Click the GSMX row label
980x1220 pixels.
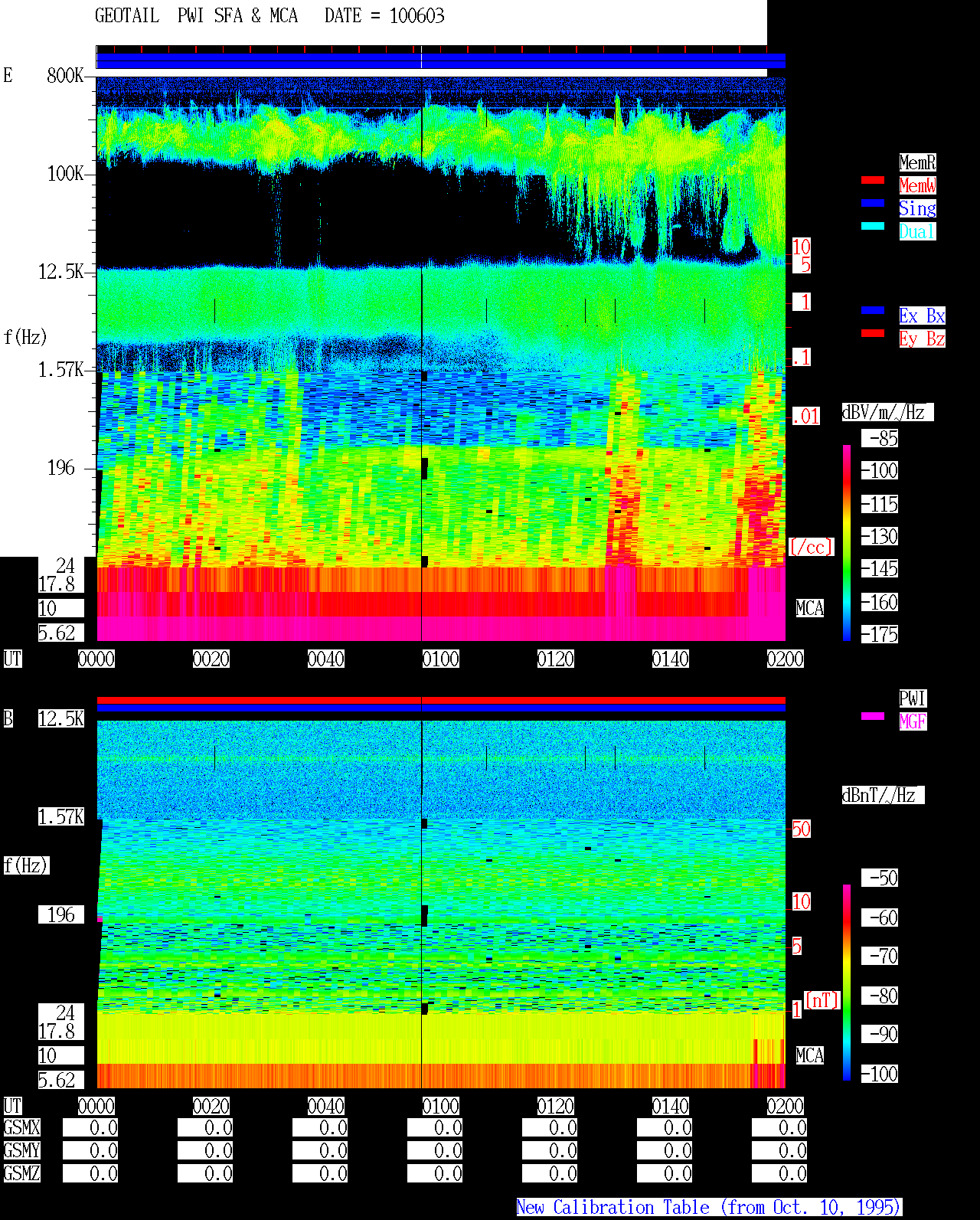tap(22, 1127)
